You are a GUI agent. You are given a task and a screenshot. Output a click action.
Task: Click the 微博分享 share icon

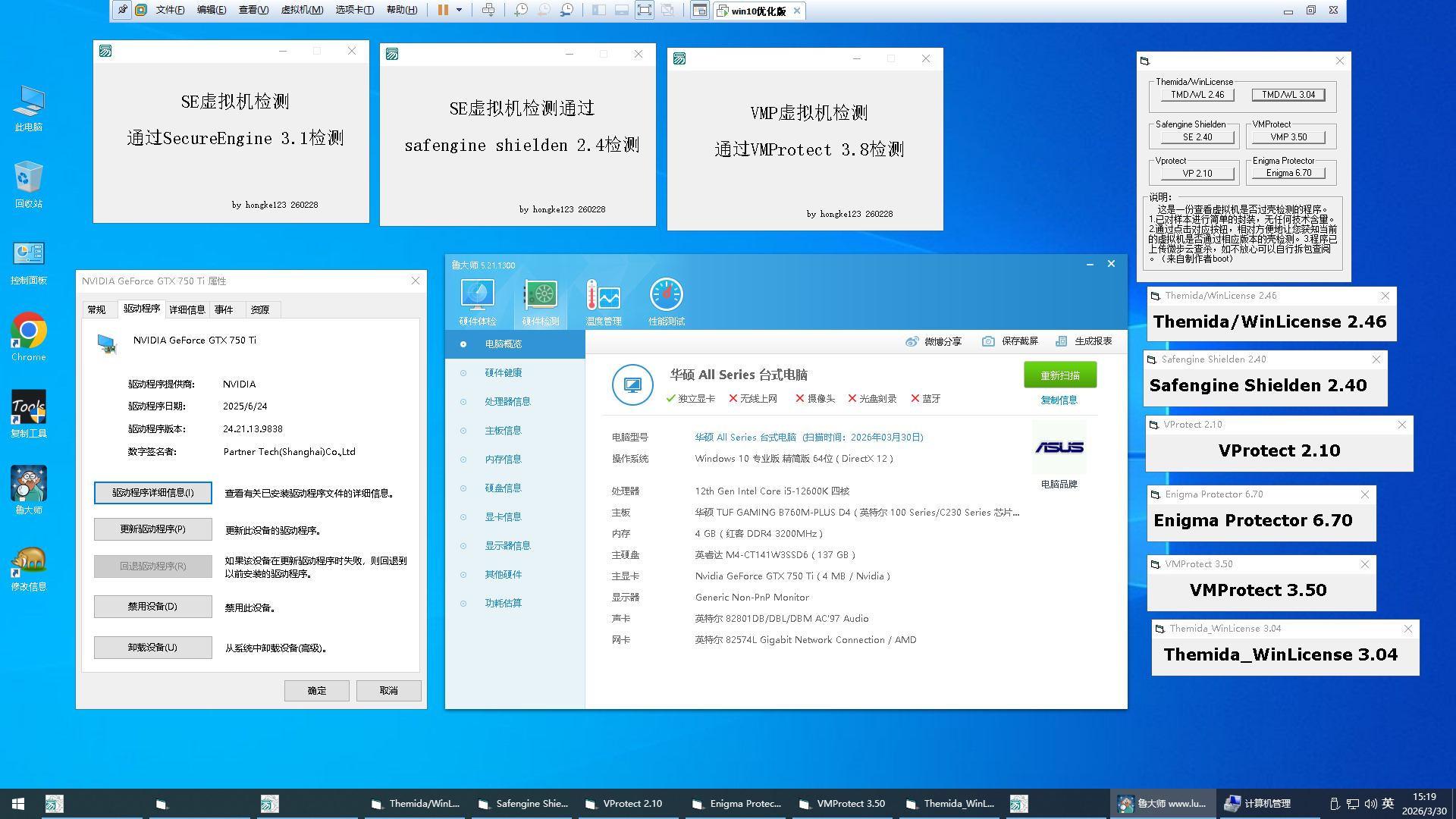coord(912,341)
